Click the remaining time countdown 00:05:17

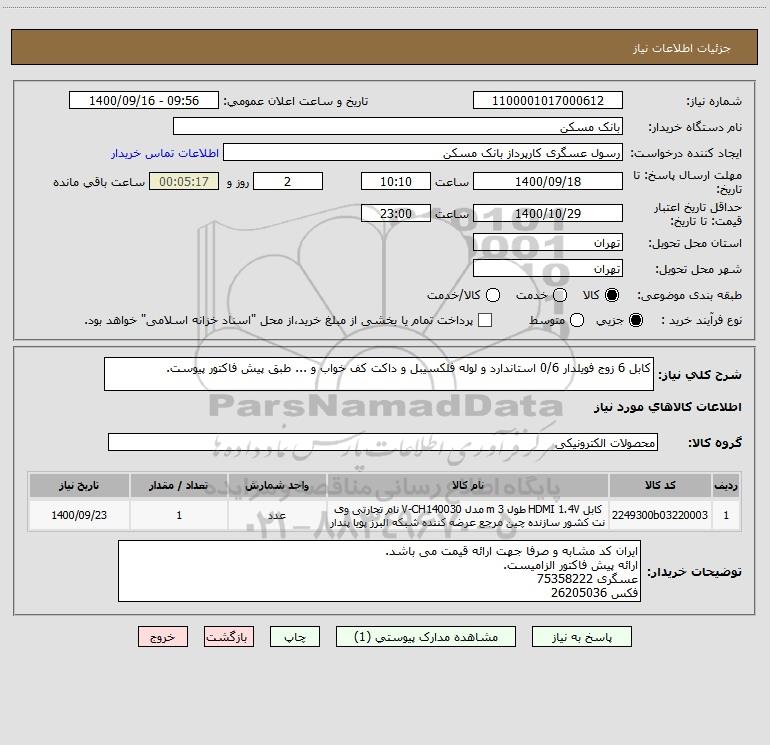[x=184, y=181]
